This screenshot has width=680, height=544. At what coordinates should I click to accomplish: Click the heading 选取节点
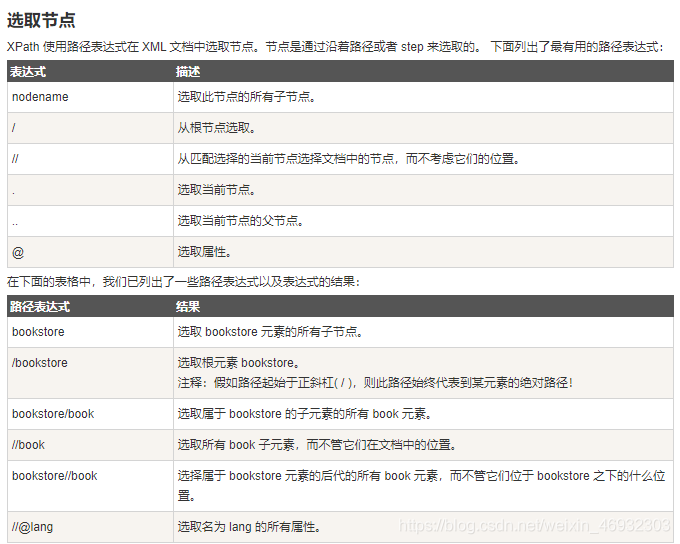point(41,20)
